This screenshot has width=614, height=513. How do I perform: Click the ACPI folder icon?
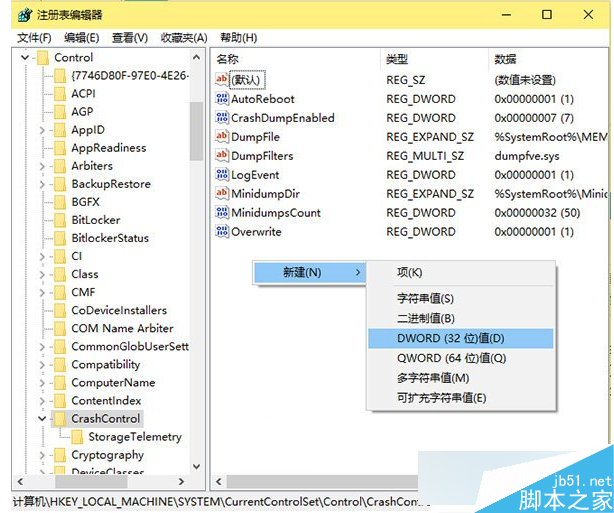tap(60, 94)
